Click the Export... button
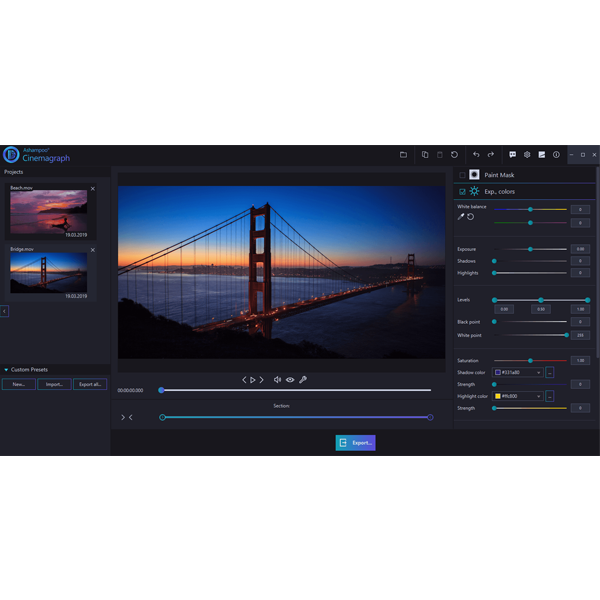This screenshot has width=600, height=600. tap(355, 442)
